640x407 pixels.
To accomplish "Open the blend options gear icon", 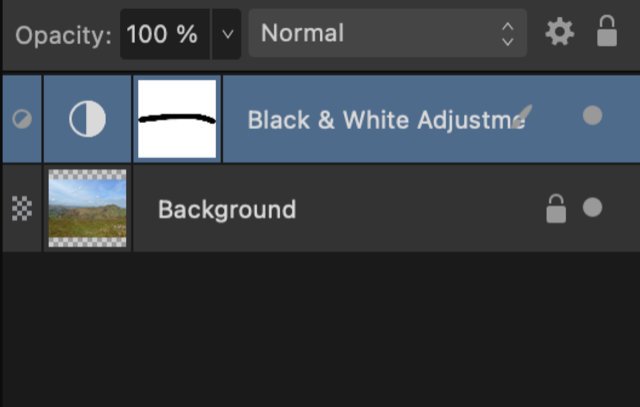I will pos(560,33).
